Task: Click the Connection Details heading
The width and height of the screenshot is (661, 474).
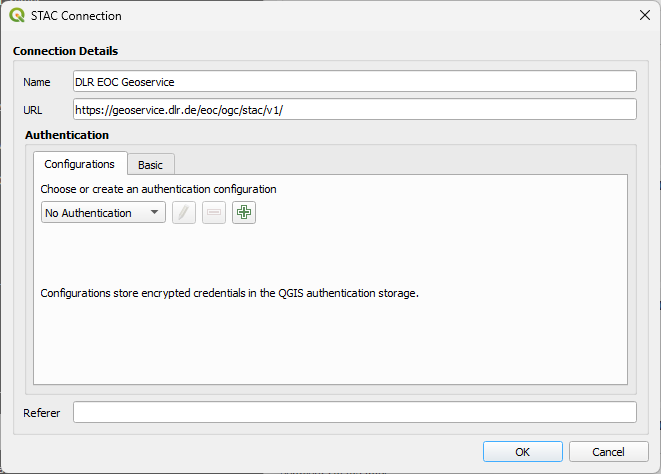Action: (x=65, y=51)
